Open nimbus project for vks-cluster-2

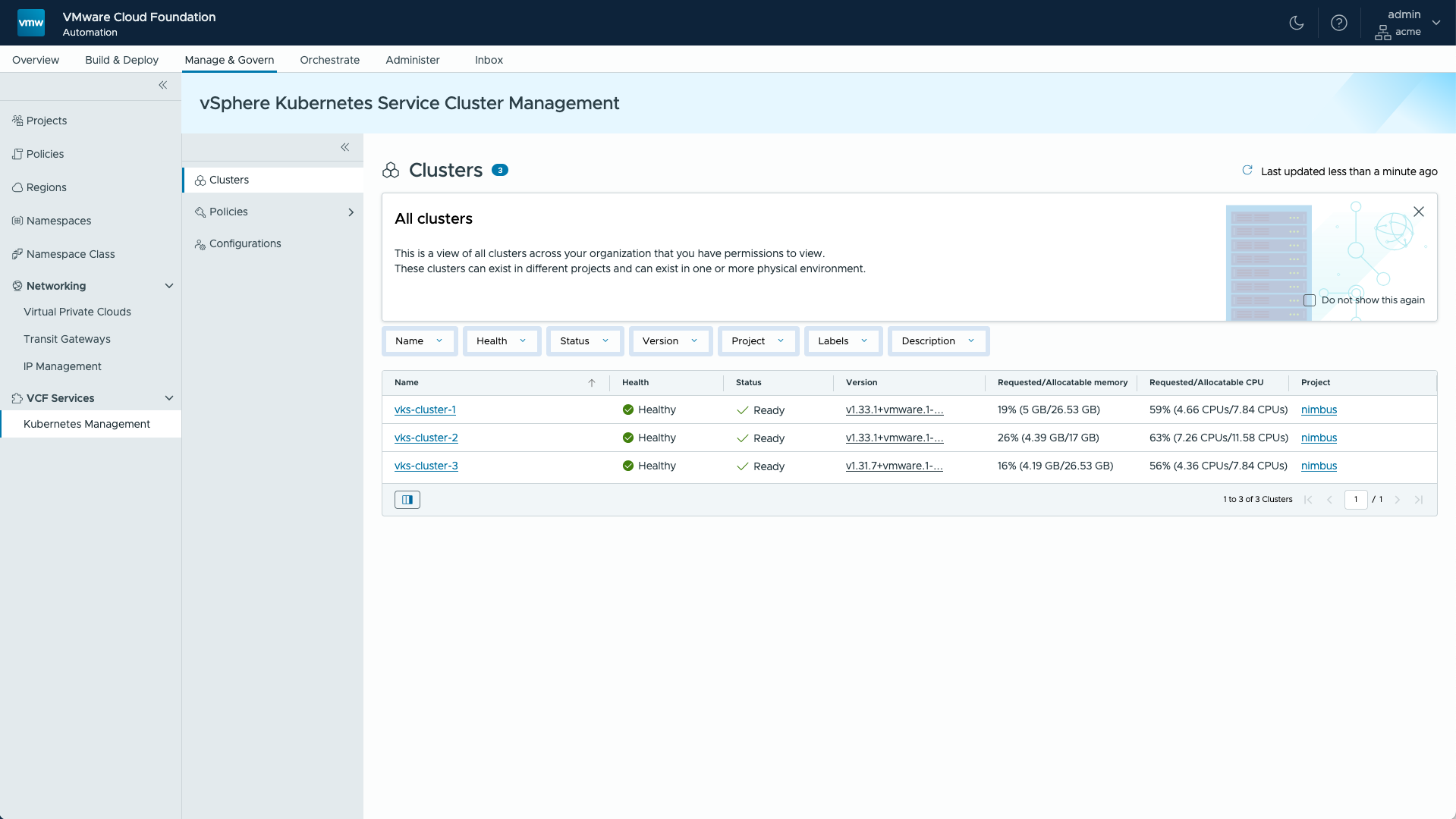click(x=1319, y=438)
